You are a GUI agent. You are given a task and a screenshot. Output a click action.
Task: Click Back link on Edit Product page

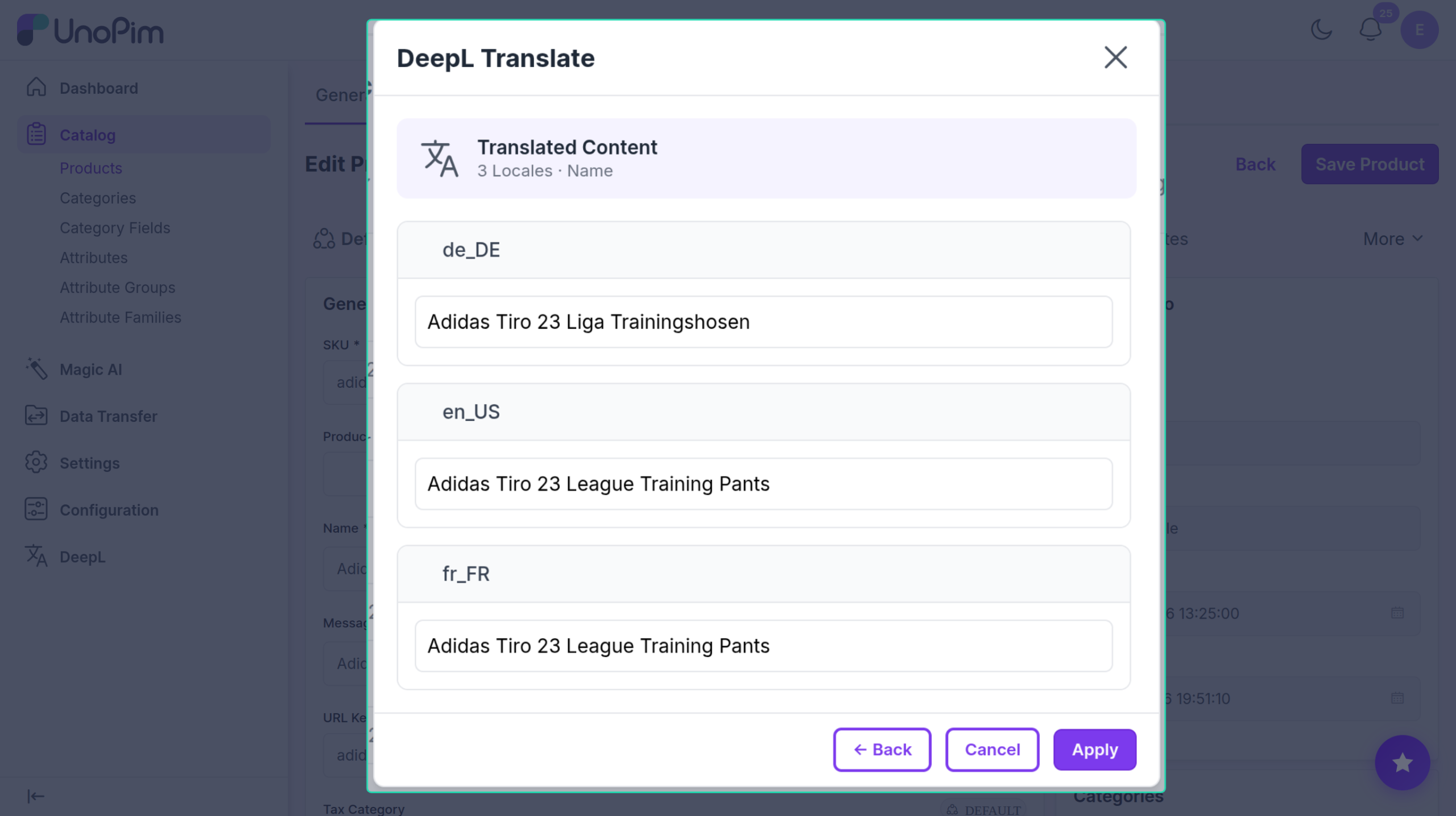(x=1255, y=164)
